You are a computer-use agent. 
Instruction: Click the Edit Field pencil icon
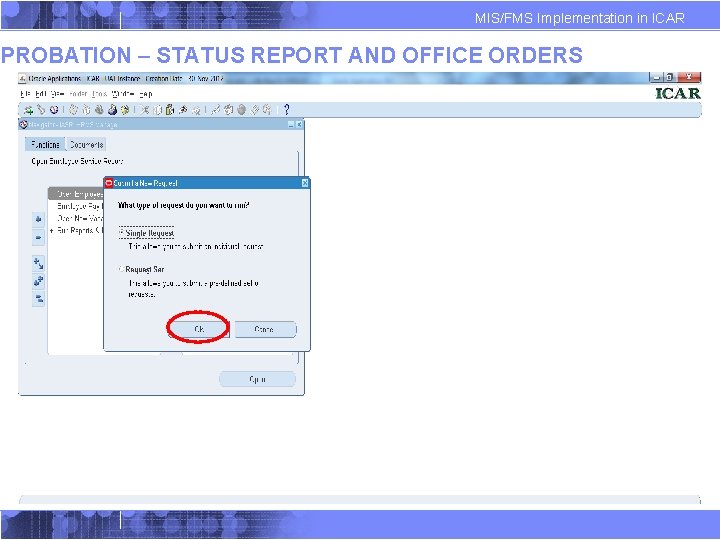[x=215, y=110]
